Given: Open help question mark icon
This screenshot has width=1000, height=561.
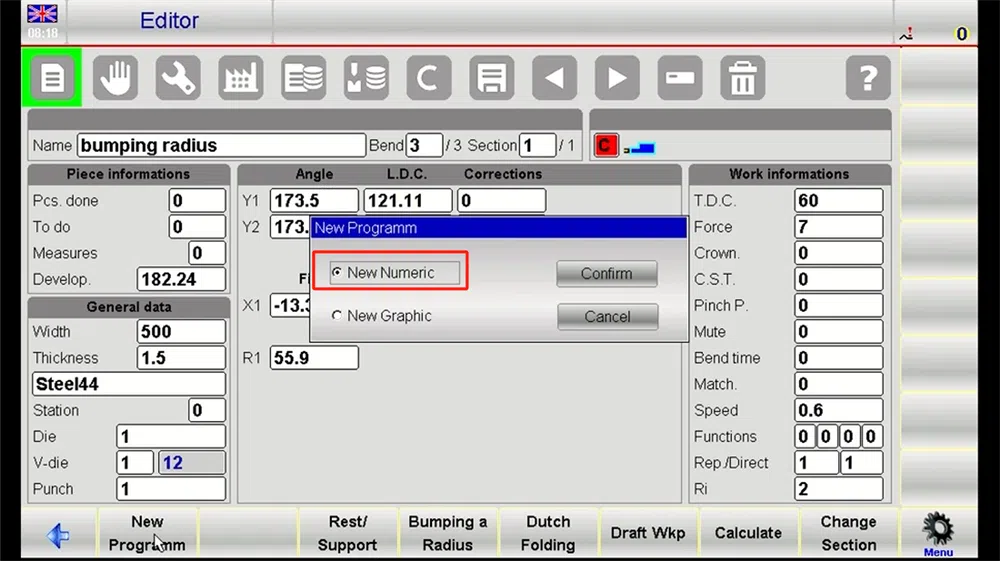Looking at the screenshot, I should pyautogui.click(x=868, y=78).
